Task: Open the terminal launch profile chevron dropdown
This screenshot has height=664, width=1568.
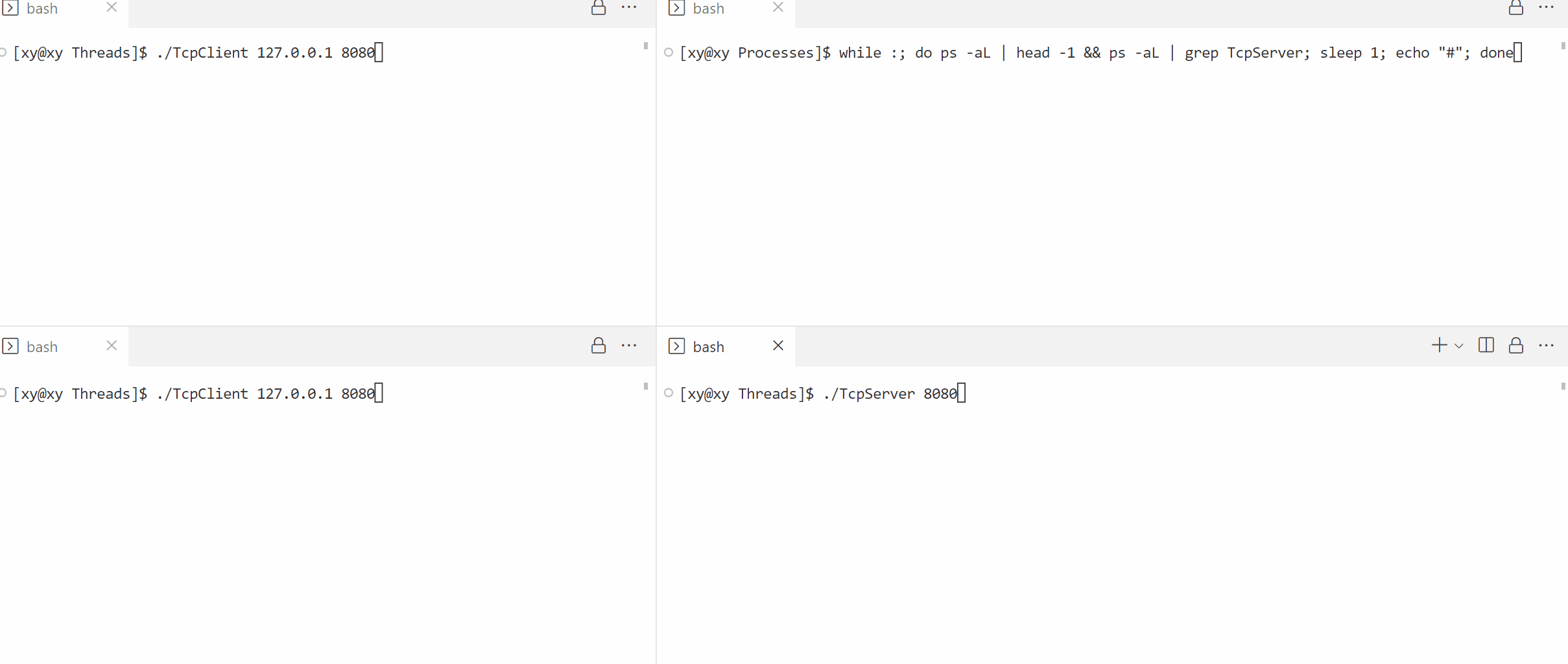Action: click(x=1457, y=346)
